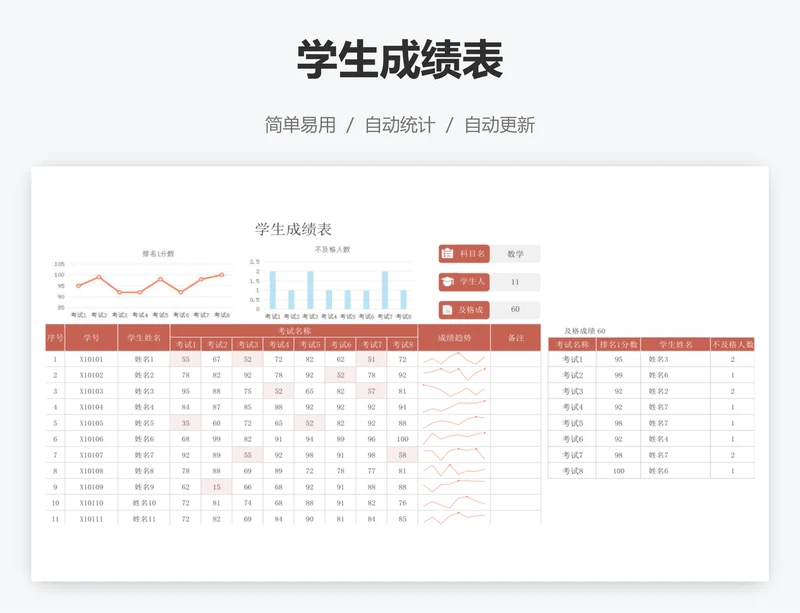
Task: Click the 考试5 column header
Action: 310,345
